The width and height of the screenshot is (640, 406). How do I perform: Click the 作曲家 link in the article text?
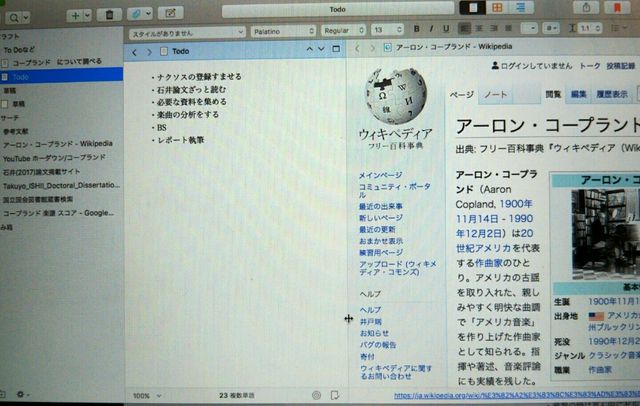[490, 263]
